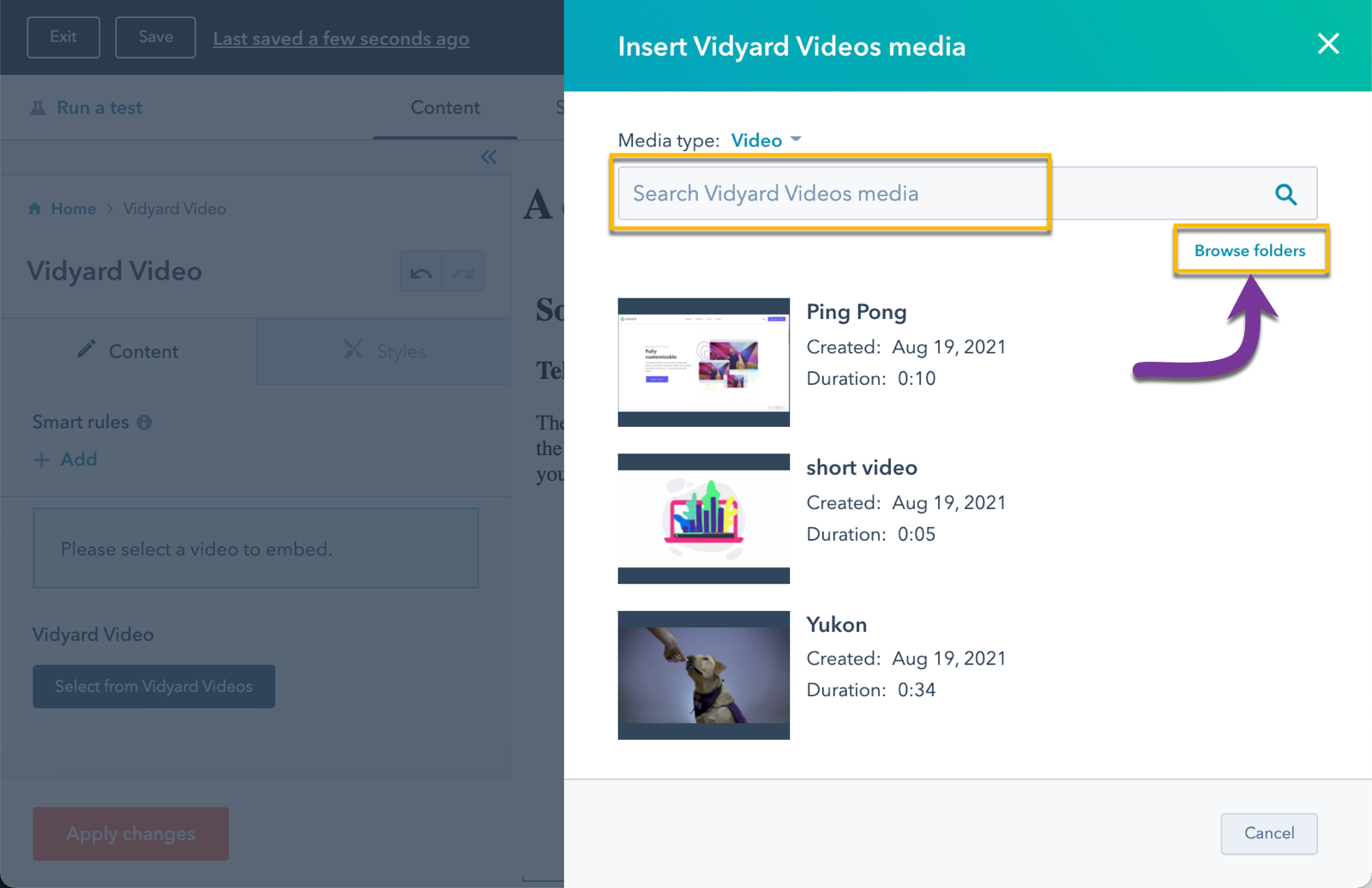
Task: Click the Smart rules info icon
Action: [144, 423]
